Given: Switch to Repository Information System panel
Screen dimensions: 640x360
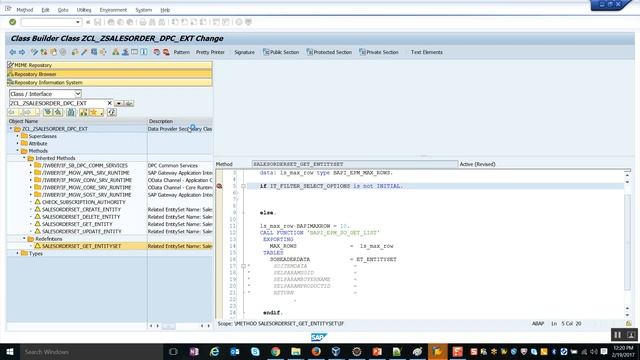Looking at the screenshot, I should pos(109,82).
